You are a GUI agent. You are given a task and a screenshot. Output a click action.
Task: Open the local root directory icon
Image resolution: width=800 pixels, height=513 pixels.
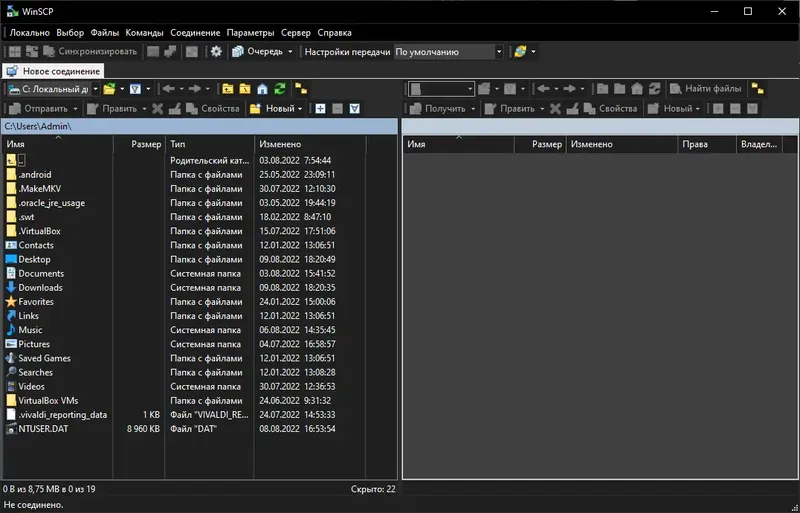coord(245,89)
